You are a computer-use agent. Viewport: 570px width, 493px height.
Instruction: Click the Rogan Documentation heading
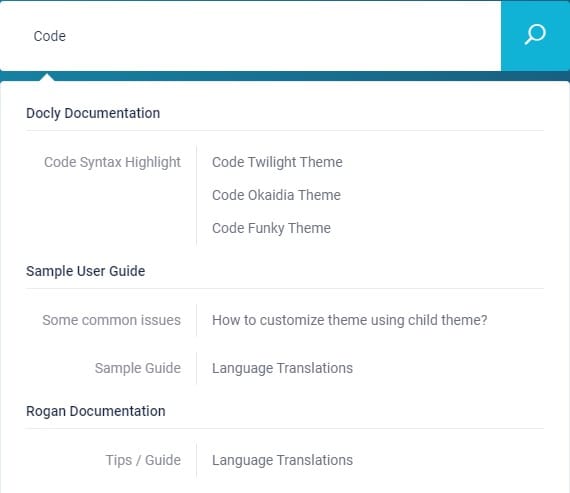tap(96, 411)
